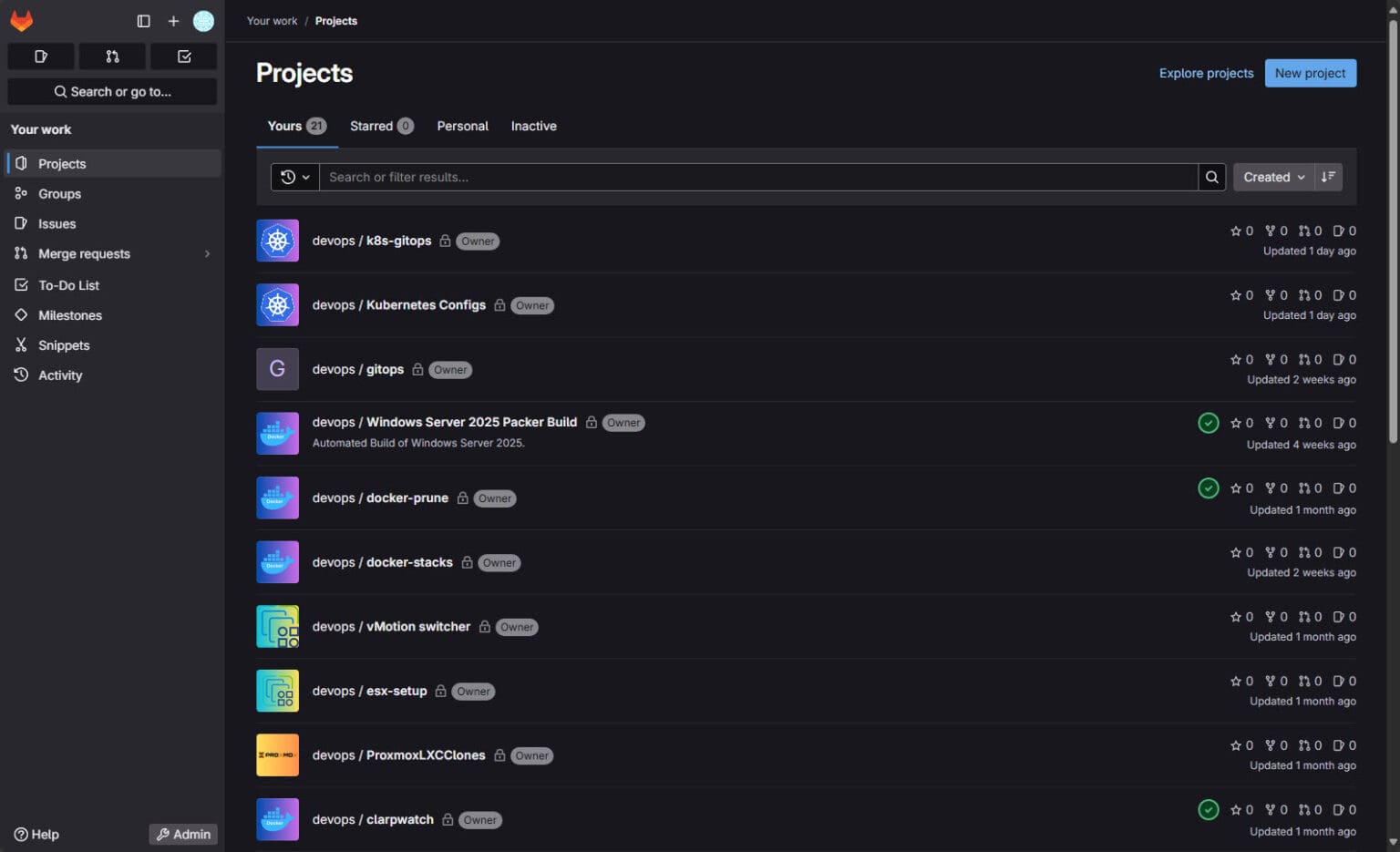Click the New project button

point(1310,73)
